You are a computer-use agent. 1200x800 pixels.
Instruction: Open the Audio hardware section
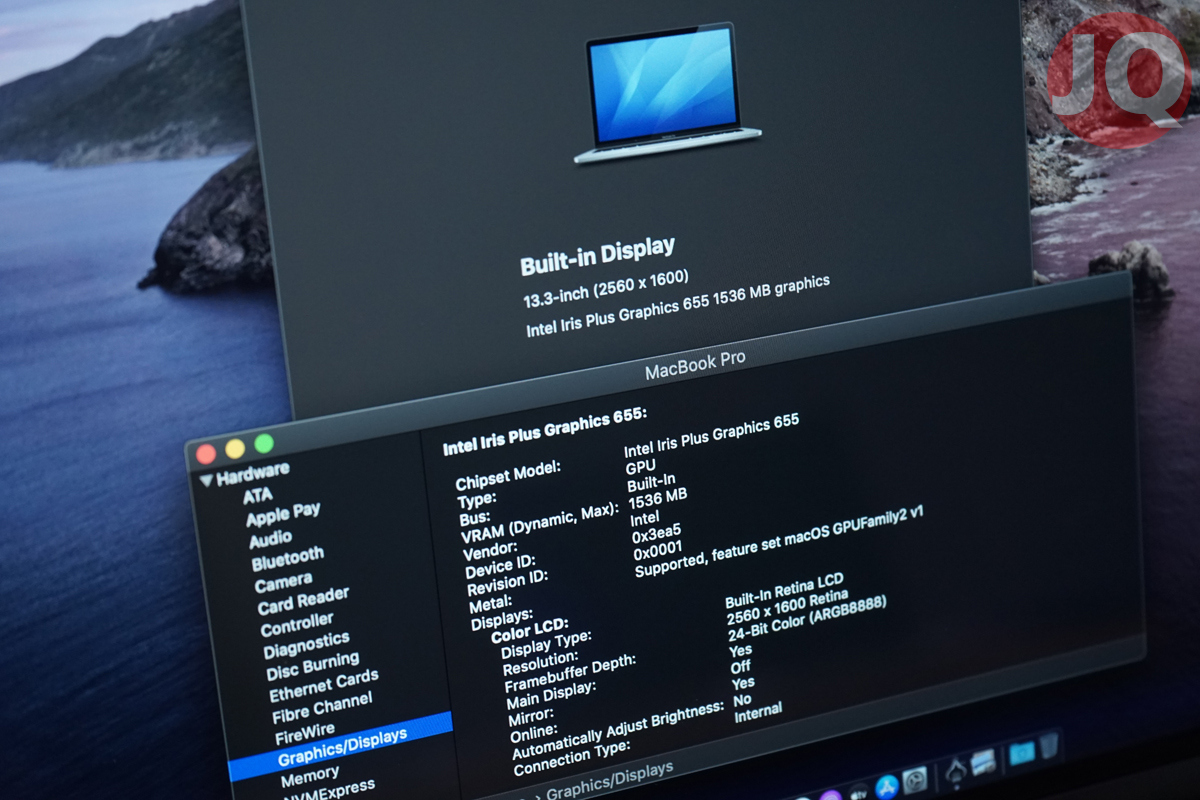[270, 538]
